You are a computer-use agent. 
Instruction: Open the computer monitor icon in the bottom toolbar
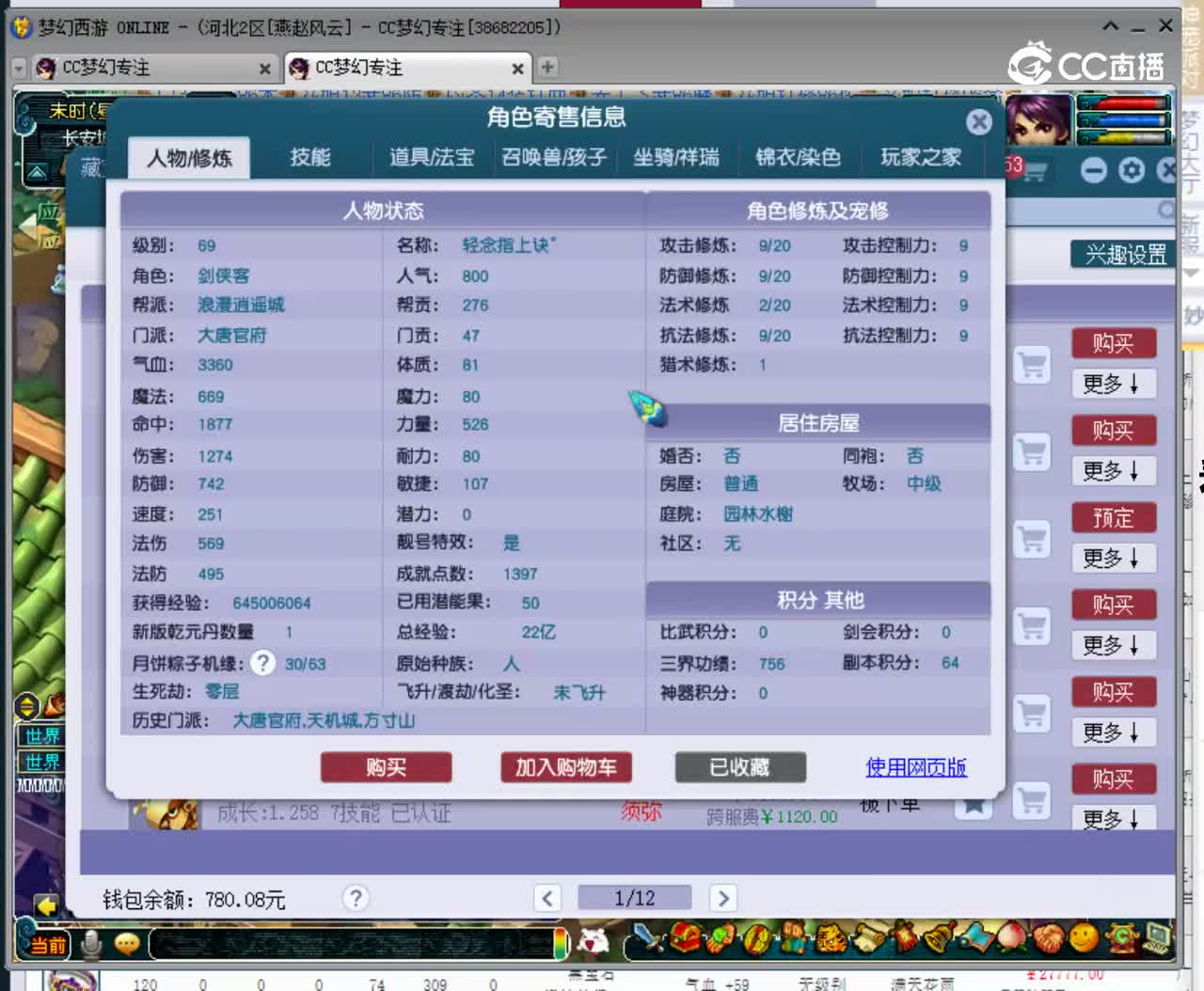1157,937
